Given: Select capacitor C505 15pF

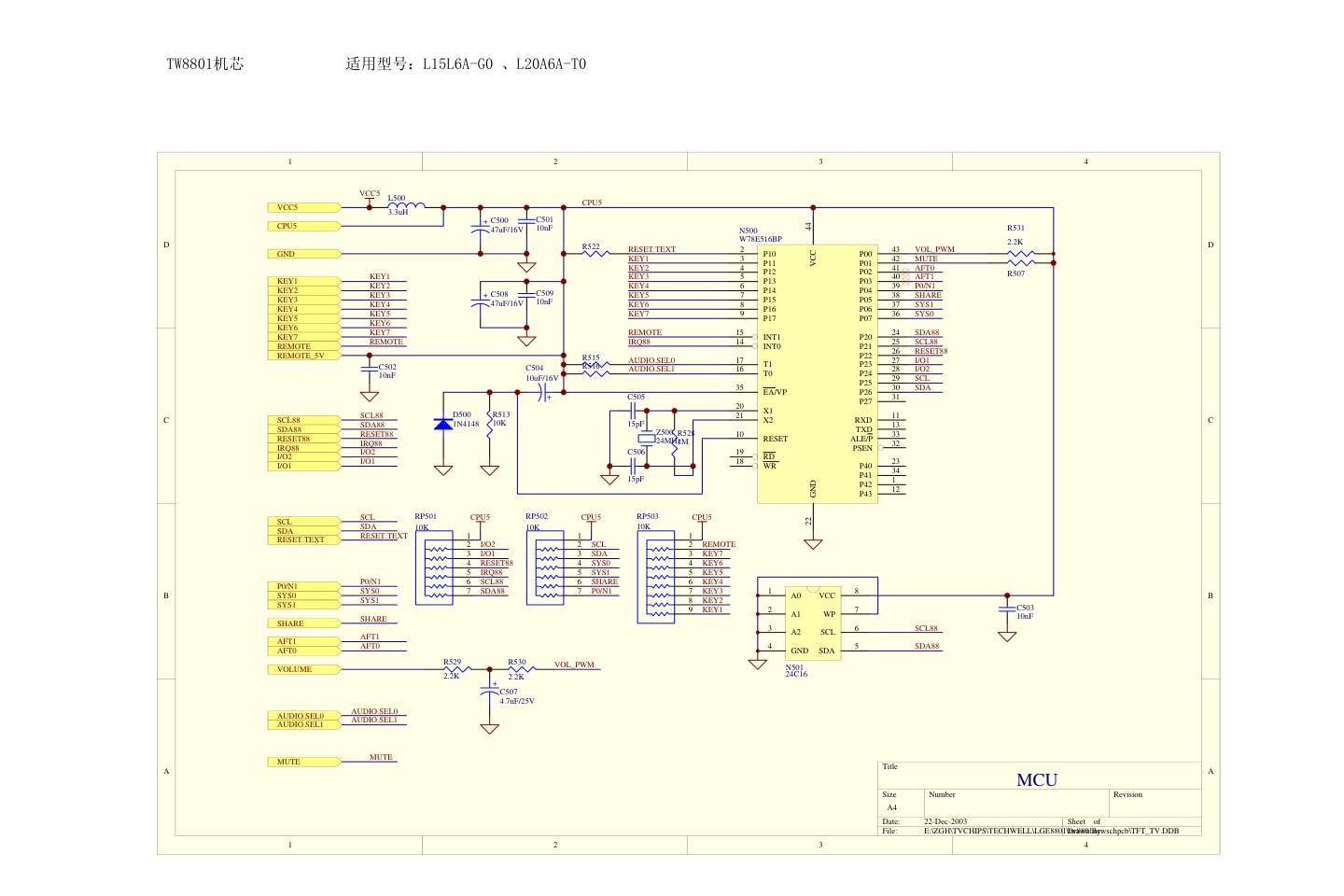Looking at the screenshot, I should (x=634, y=411).
